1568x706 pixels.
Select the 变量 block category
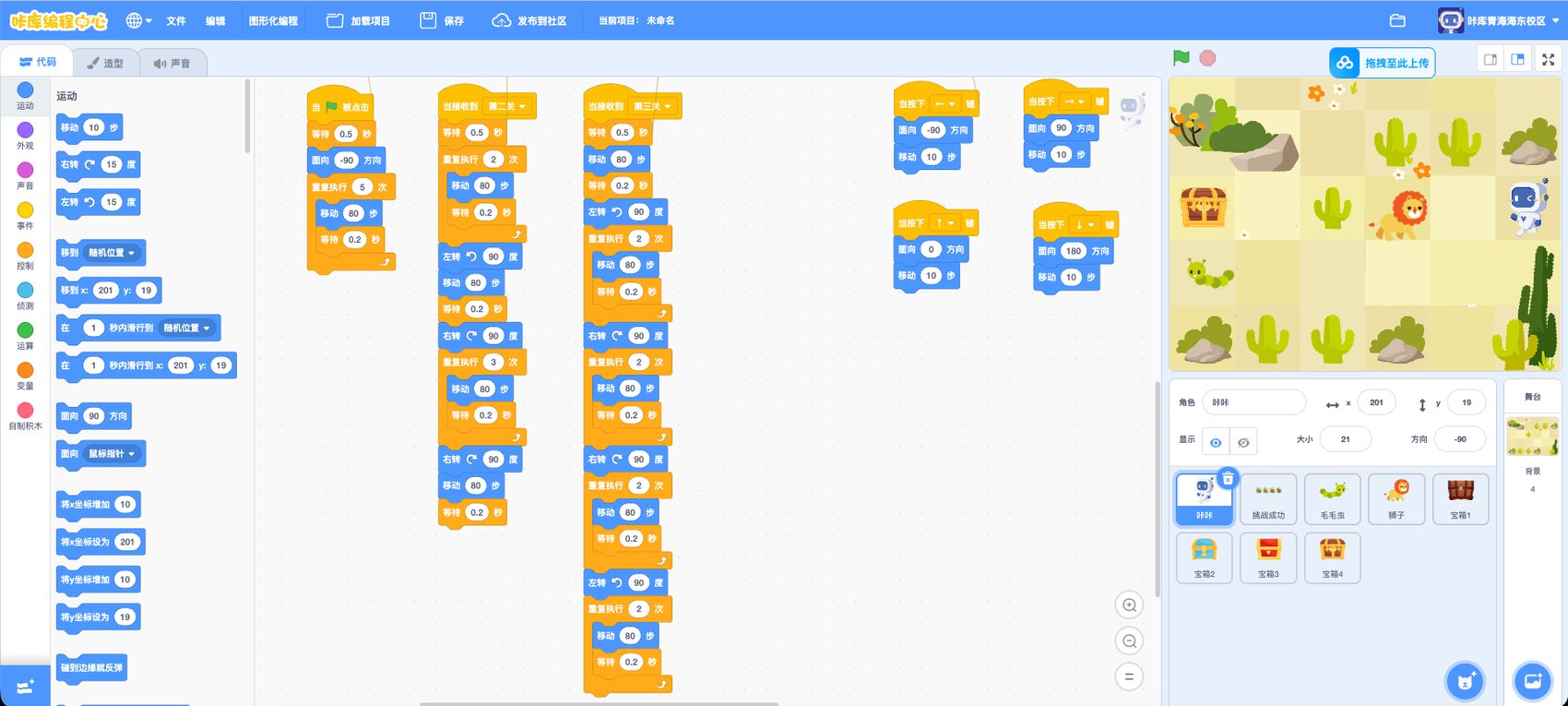[x=25, y=376]
